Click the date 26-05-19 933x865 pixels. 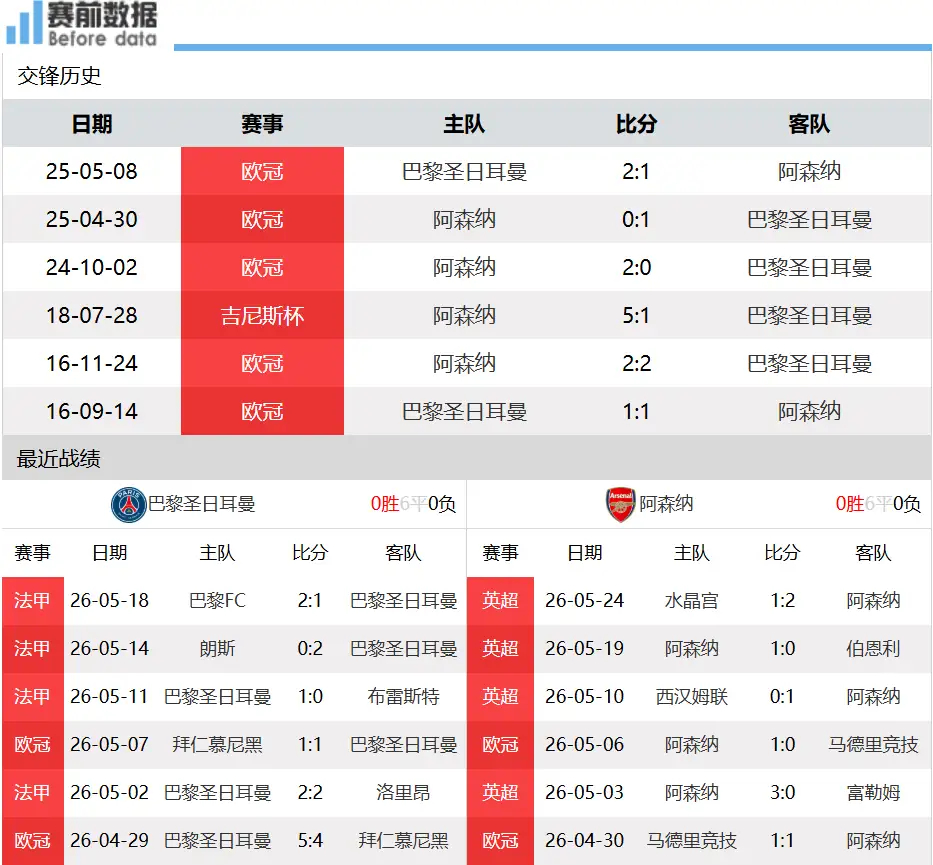point(584,648)
